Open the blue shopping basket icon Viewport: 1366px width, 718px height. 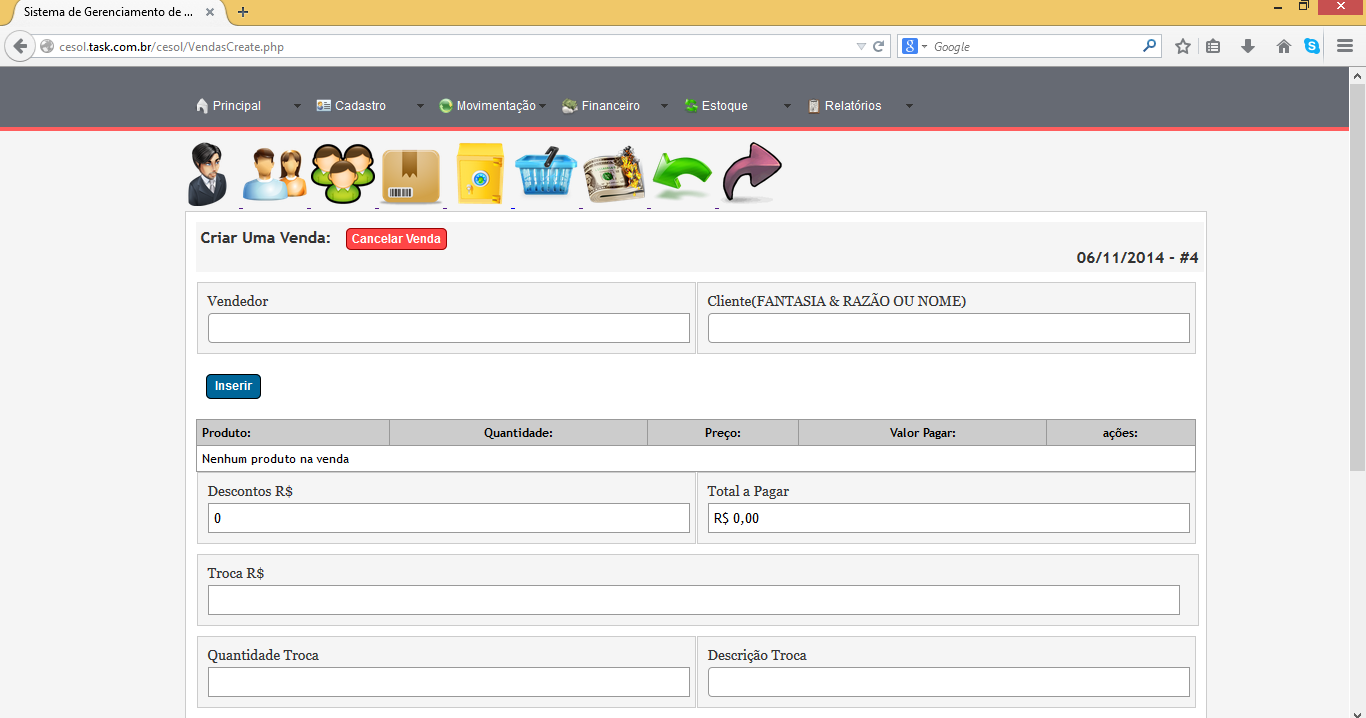(x=546, y=174)
